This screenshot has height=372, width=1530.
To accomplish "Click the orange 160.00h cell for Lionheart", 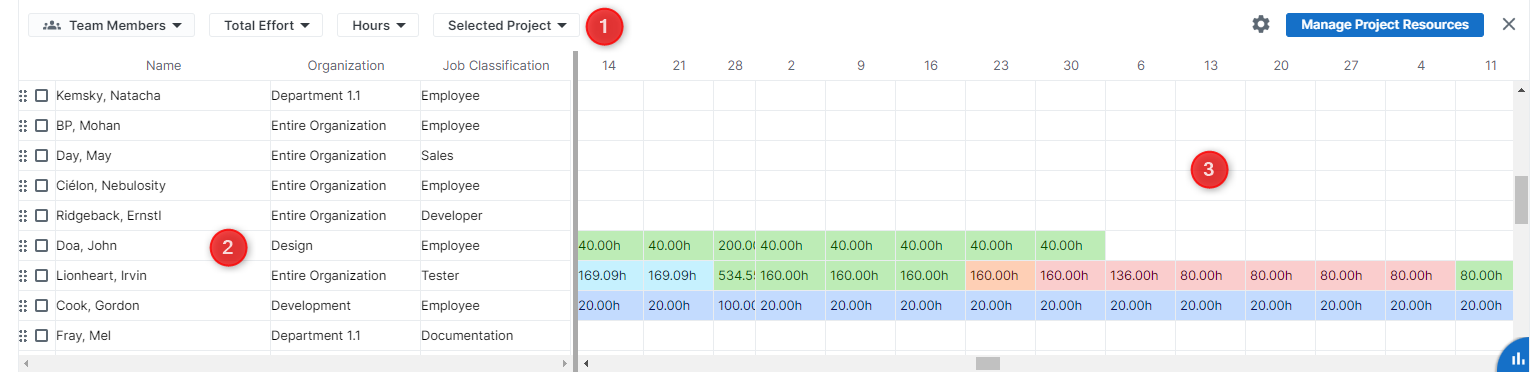I will pyautogui.click(x=1000, y=276).
